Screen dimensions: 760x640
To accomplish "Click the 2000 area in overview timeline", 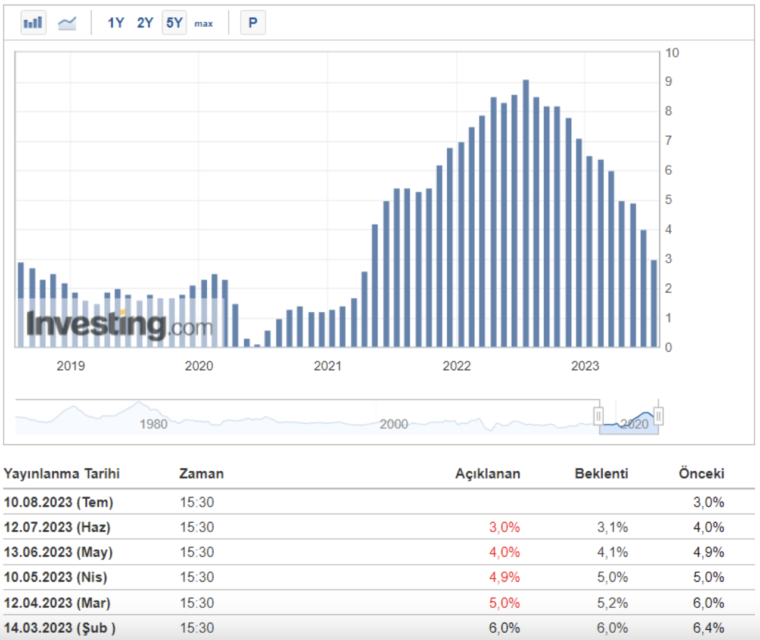I will [394, 424].
